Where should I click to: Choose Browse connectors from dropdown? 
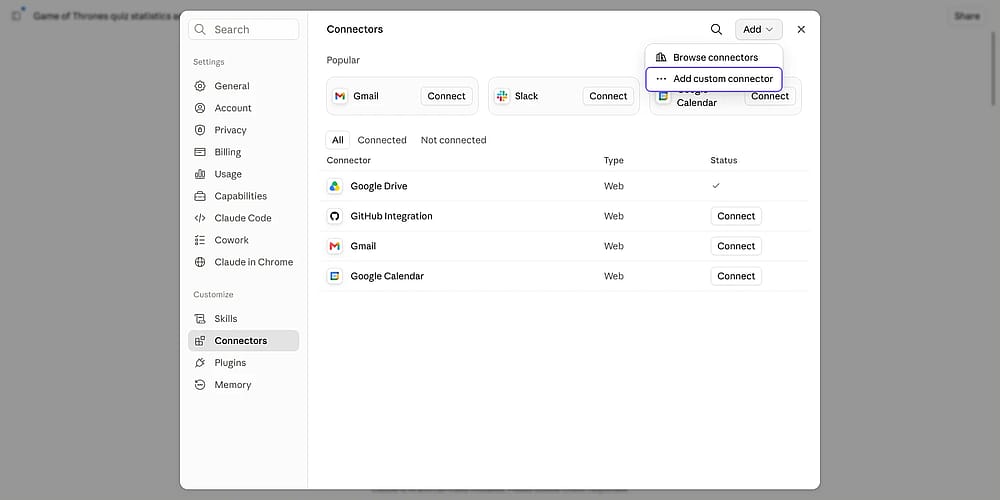[x=714, y=57]
